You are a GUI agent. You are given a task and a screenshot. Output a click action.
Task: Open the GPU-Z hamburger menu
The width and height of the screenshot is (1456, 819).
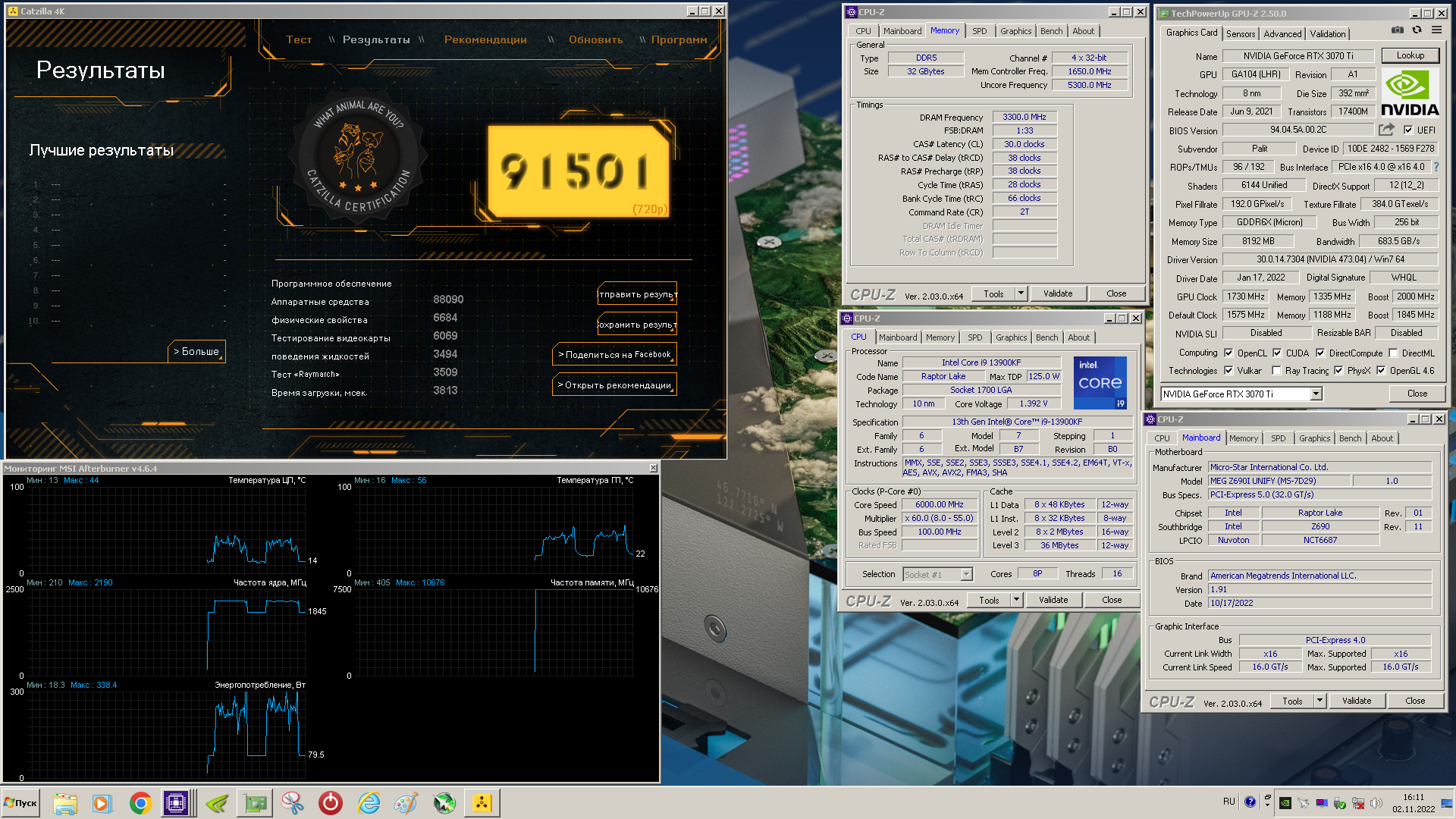[1436, 30]
